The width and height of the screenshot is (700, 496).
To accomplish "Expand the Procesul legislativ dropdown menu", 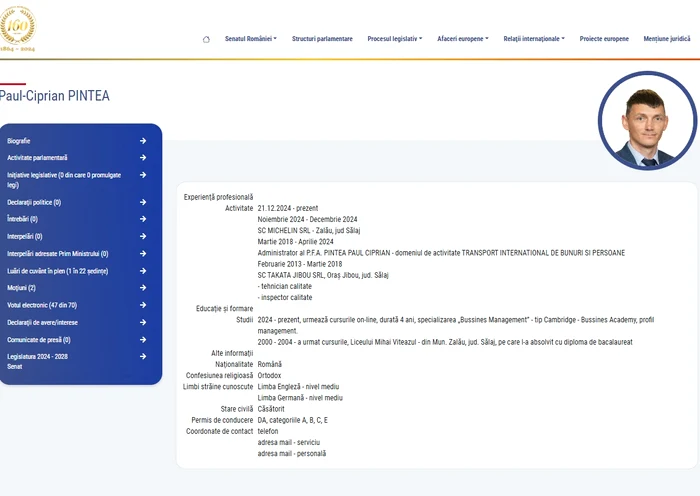I will tap(395, 39).
